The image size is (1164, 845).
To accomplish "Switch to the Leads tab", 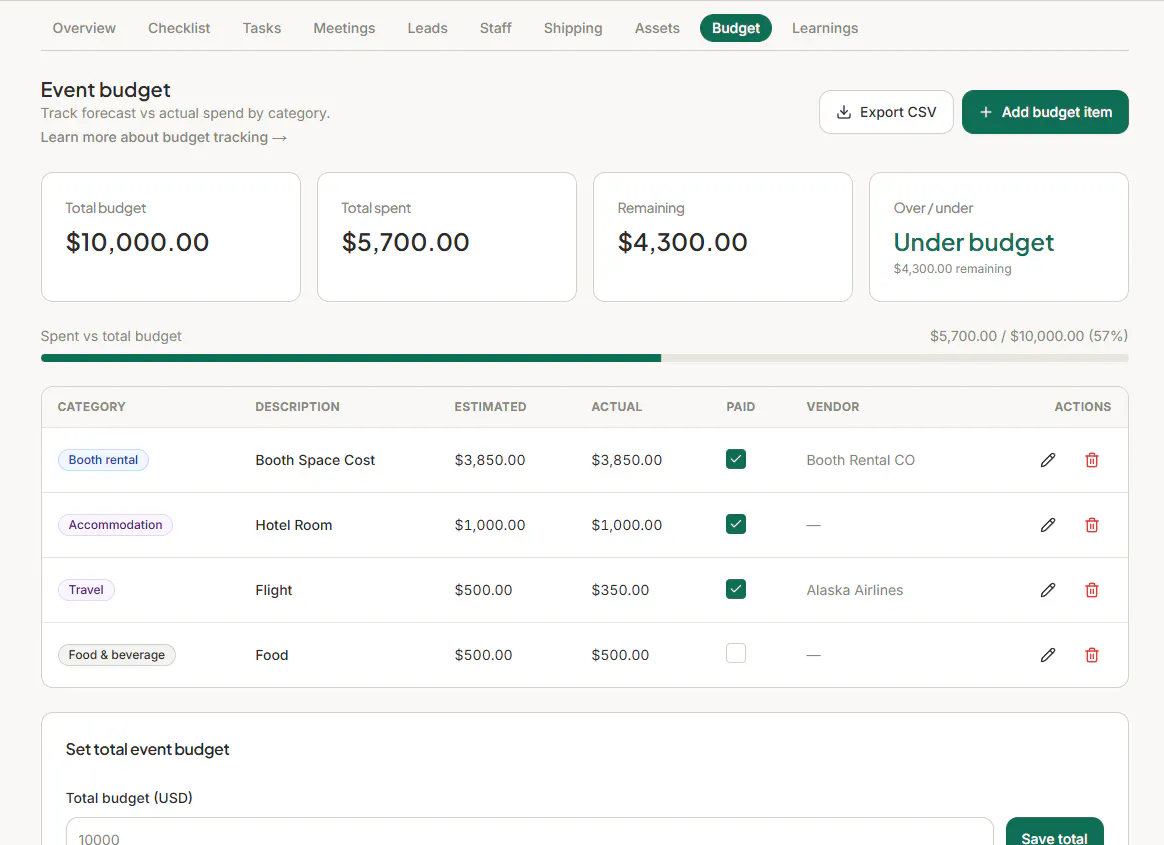I will pos(428,28).
